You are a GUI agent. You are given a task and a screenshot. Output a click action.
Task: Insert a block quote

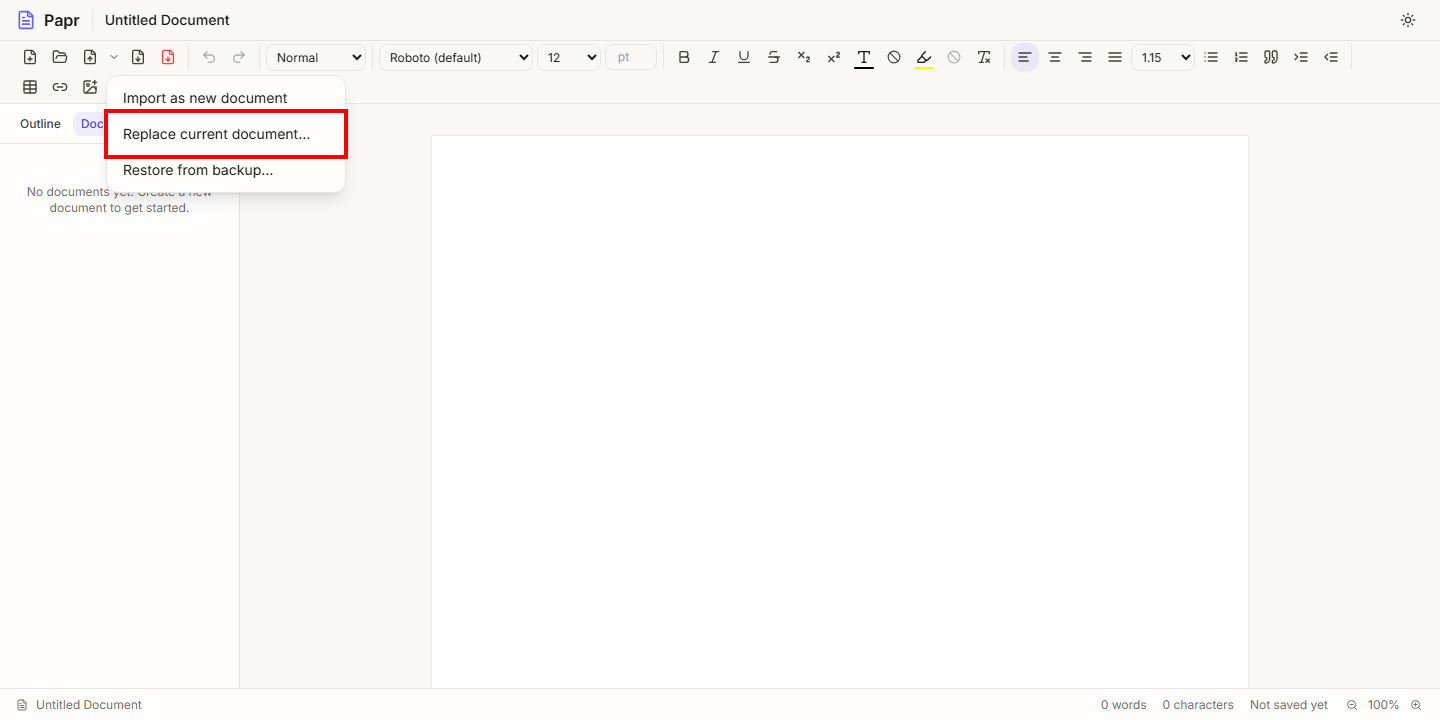(x=1271, y=57)
